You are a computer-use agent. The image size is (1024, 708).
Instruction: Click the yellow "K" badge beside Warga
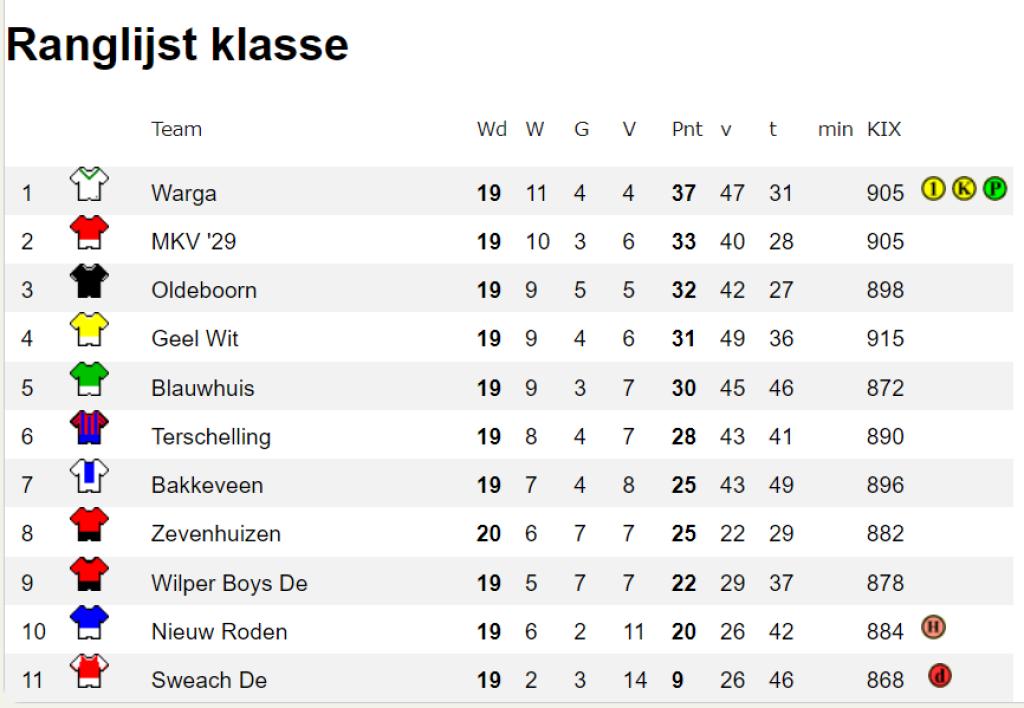click(x=964, y=189)
